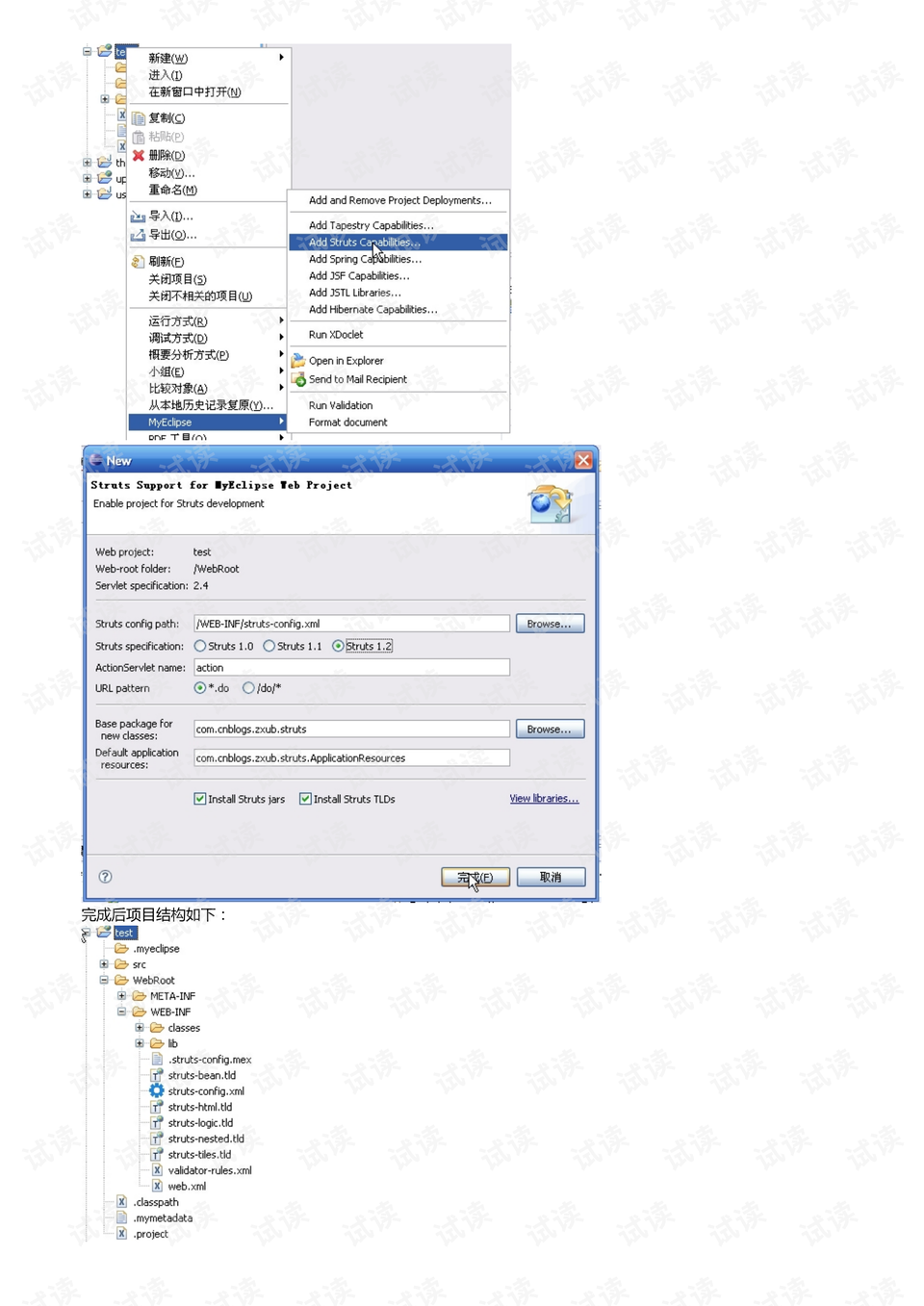Viewport: 924px width, 1306px height.
Task: Click the .mymetadata file icon
Action: pos(121,1217)
